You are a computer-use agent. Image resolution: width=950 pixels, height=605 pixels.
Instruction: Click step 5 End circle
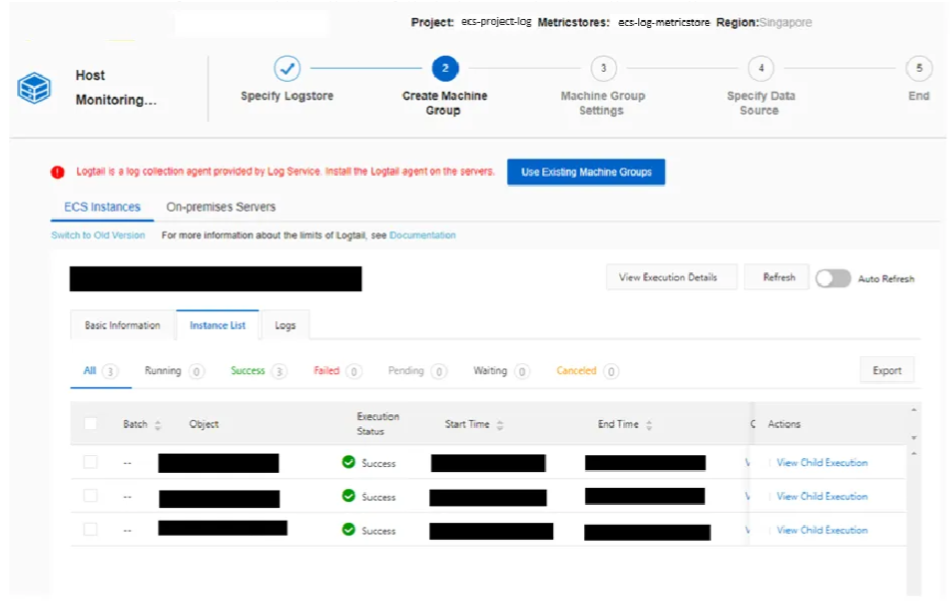coord(919,68)
